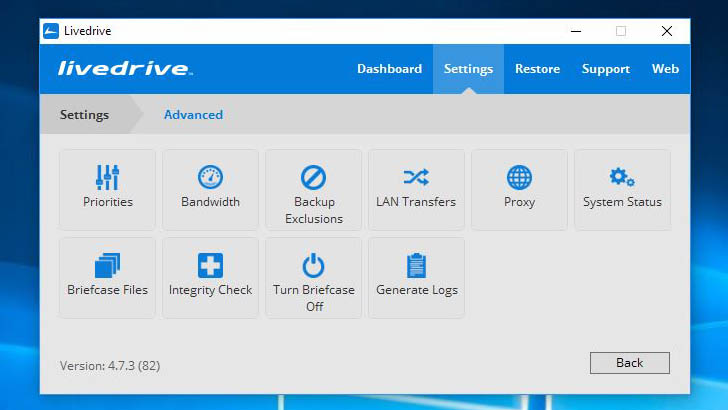Open Backup Exclusions tile

click(313, 189)
